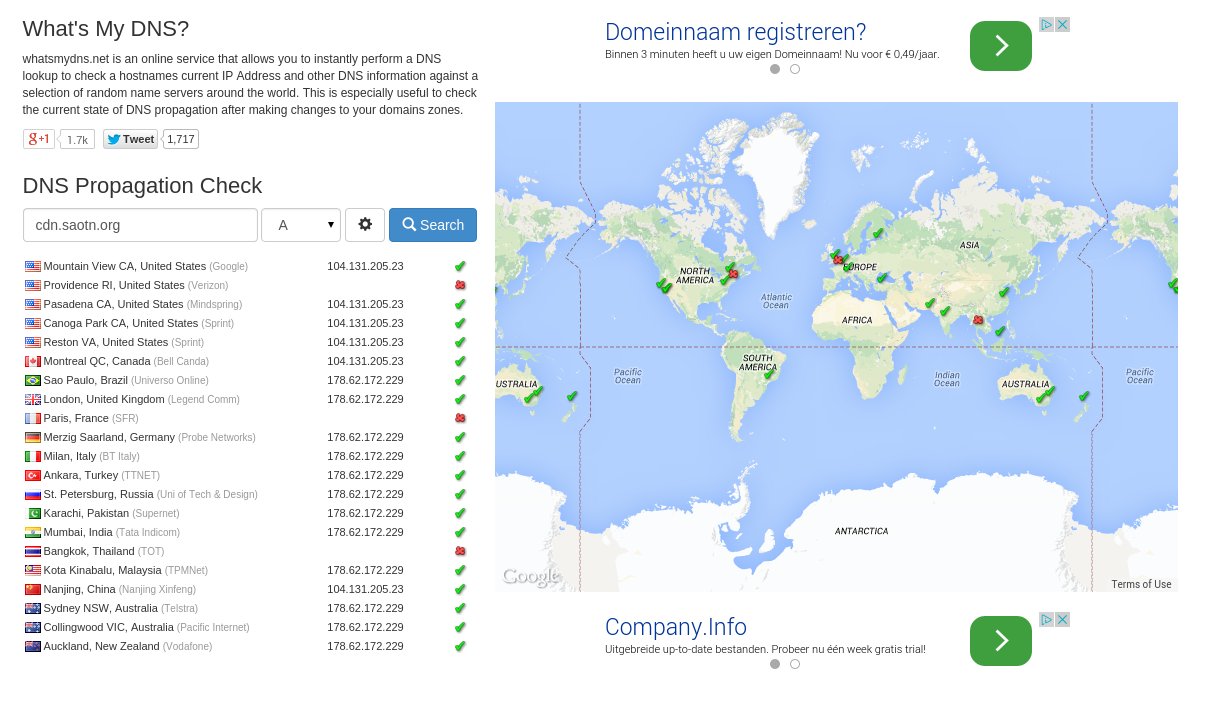This screenshot has height=704, width=1211.
Task: Click the green check for Collingwood VIC
Action: pos(460,627)
